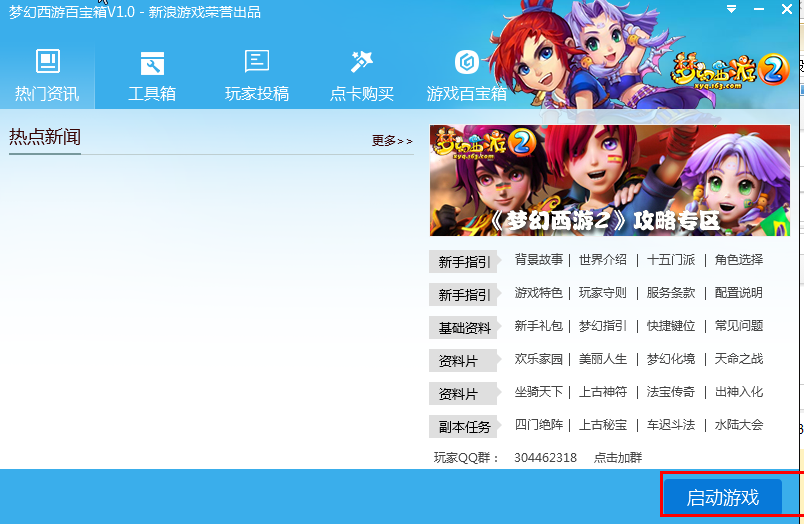Open the 点卡购买 wand icon
804x524 pixels.
361,62
